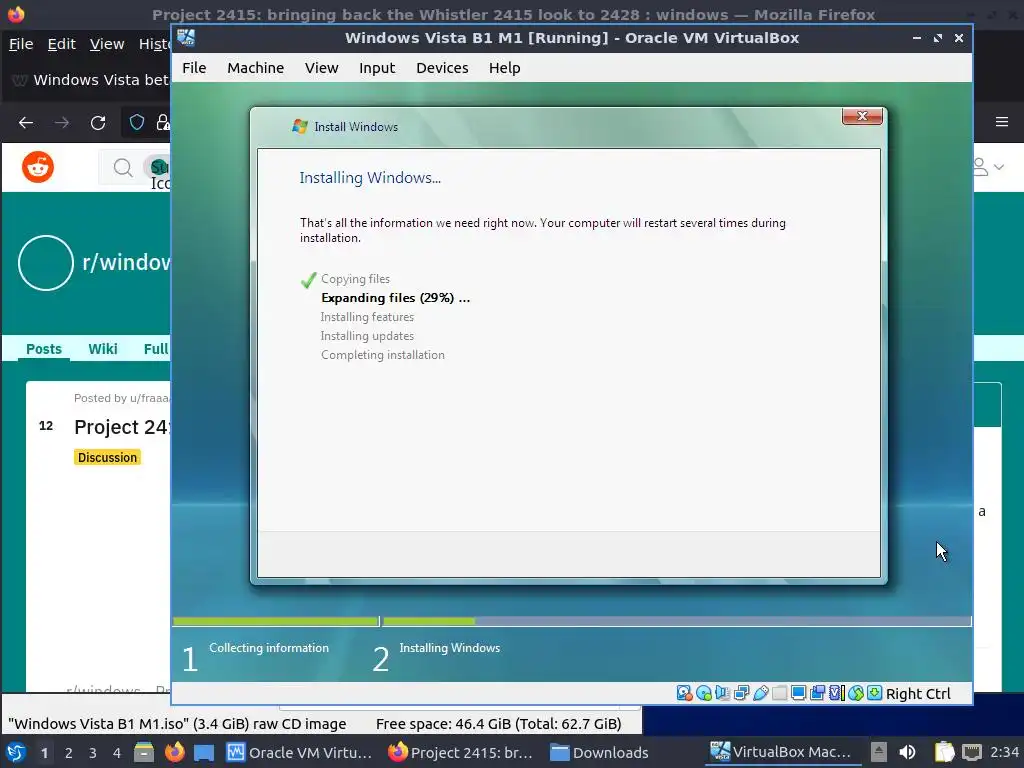
Task: Switch to the Downloads taskbar window
Action: (600, 752)
